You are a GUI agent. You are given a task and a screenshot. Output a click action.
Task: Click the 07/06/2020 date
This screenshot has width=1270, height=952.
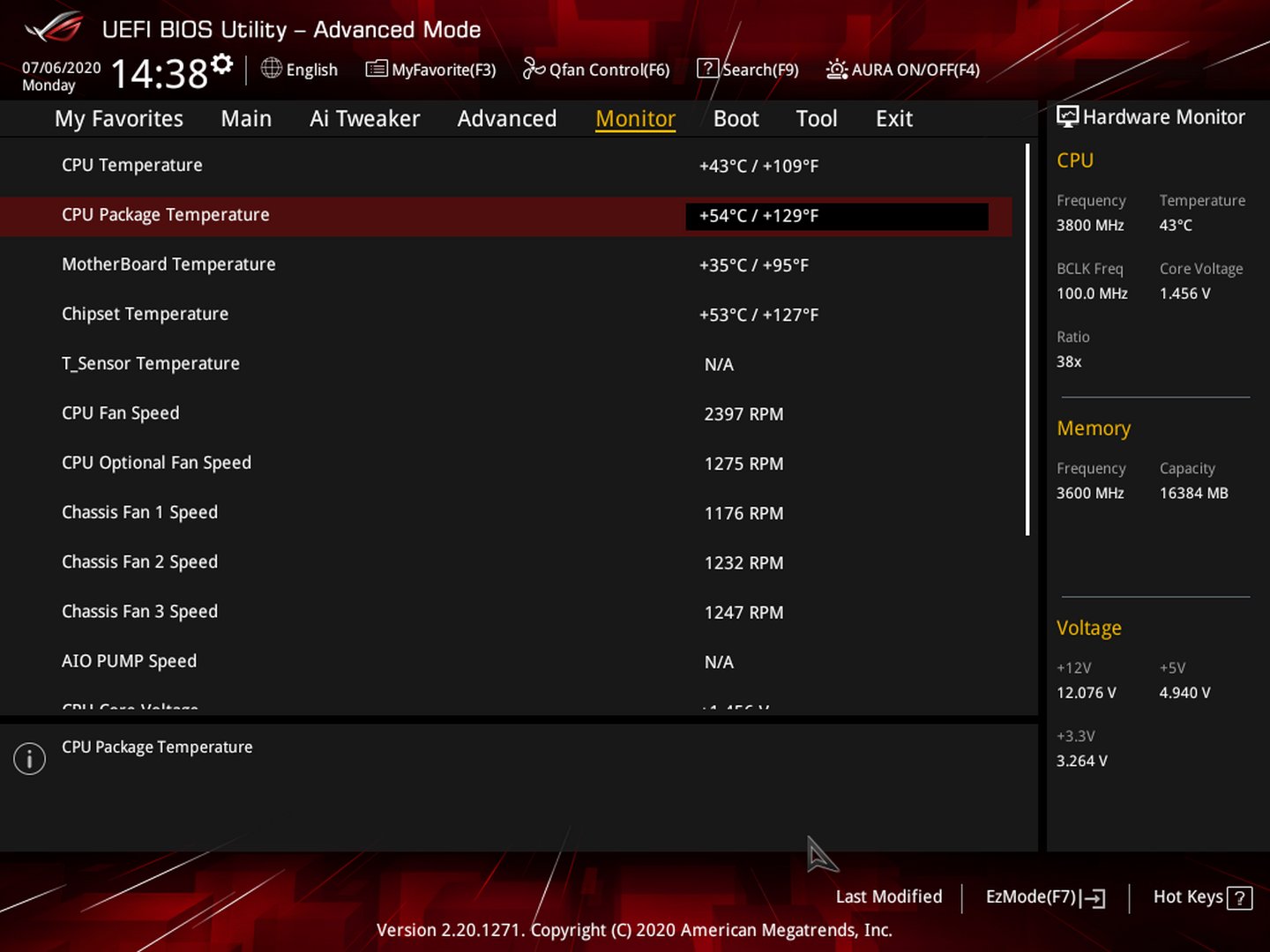(62, 68)
